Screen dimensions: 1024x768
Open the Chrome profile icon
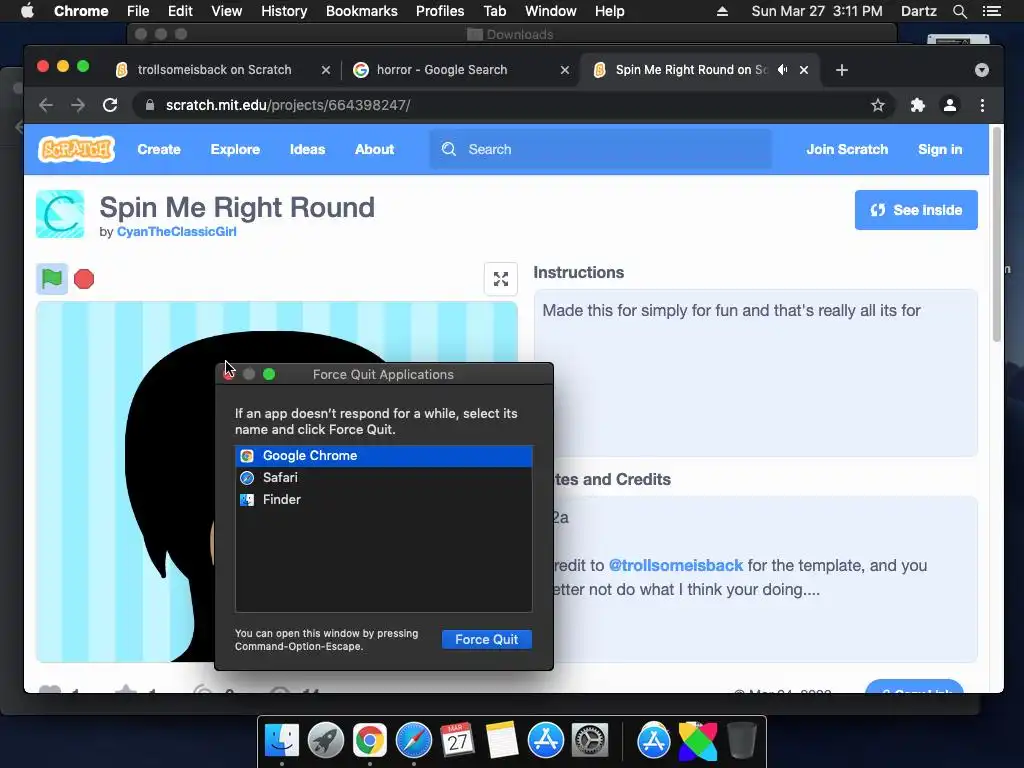click(950, 105)
